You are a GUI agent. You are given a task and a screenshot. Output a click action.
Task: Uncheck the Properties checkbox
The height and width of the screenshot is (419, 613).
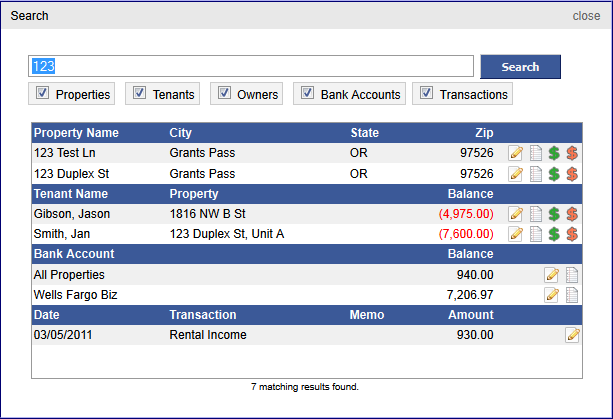(43, 93)
